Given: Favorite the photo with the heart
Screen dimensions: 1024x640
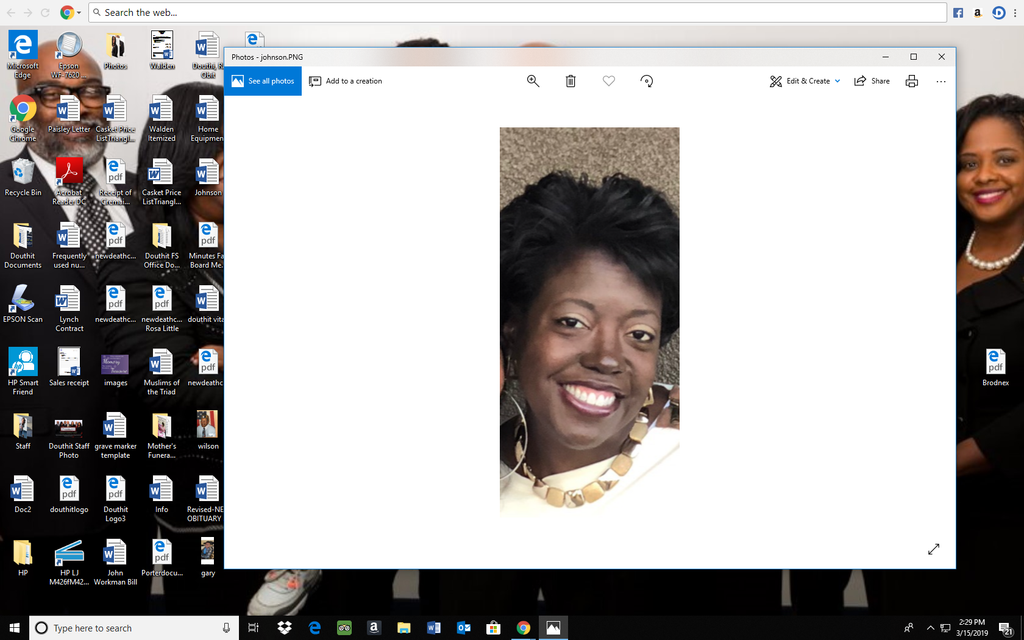Looking at the screenshot, I should (608, 81).
